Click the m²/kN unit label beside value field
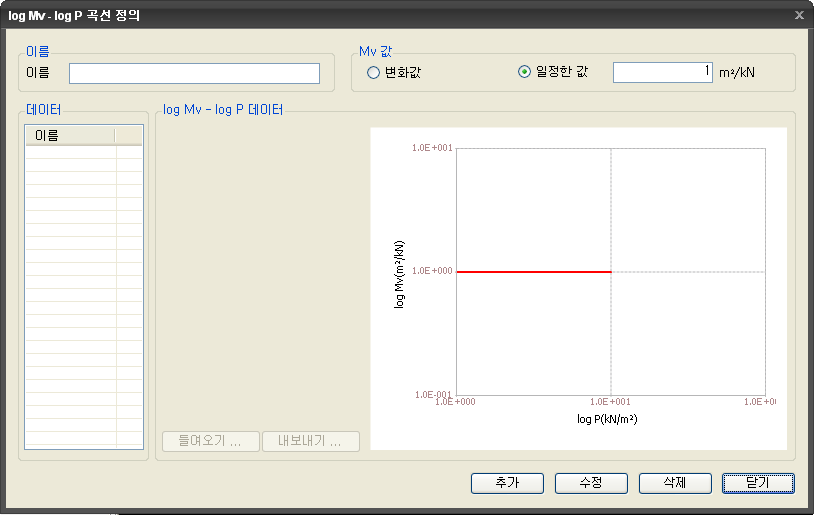 pyautogui.click(x=739, y=73)
